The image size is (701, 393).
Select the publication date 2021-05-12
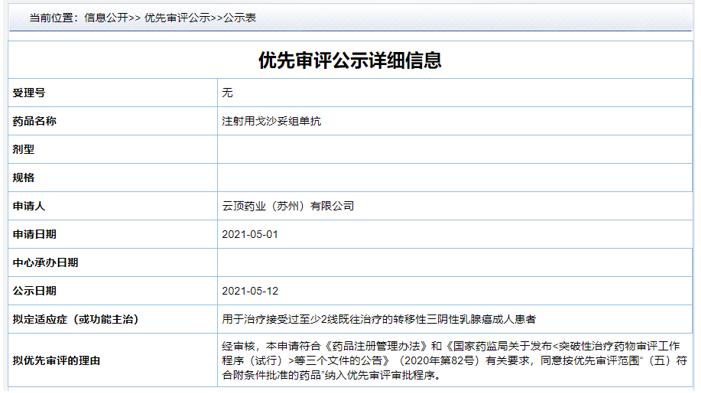pyautogui.click(x=250, y=291)
